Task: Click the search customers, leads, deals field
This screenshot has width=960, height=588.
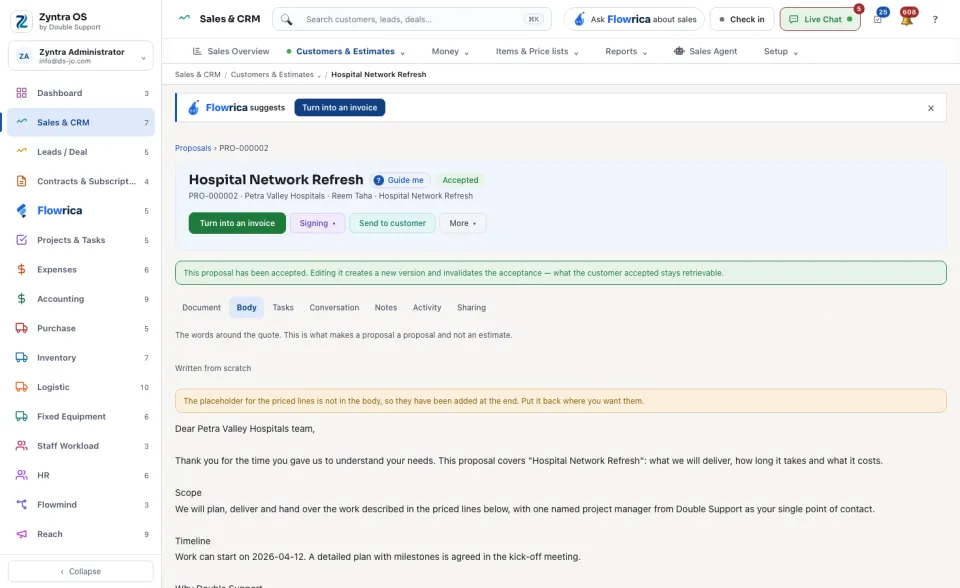Action: point(412,20)
